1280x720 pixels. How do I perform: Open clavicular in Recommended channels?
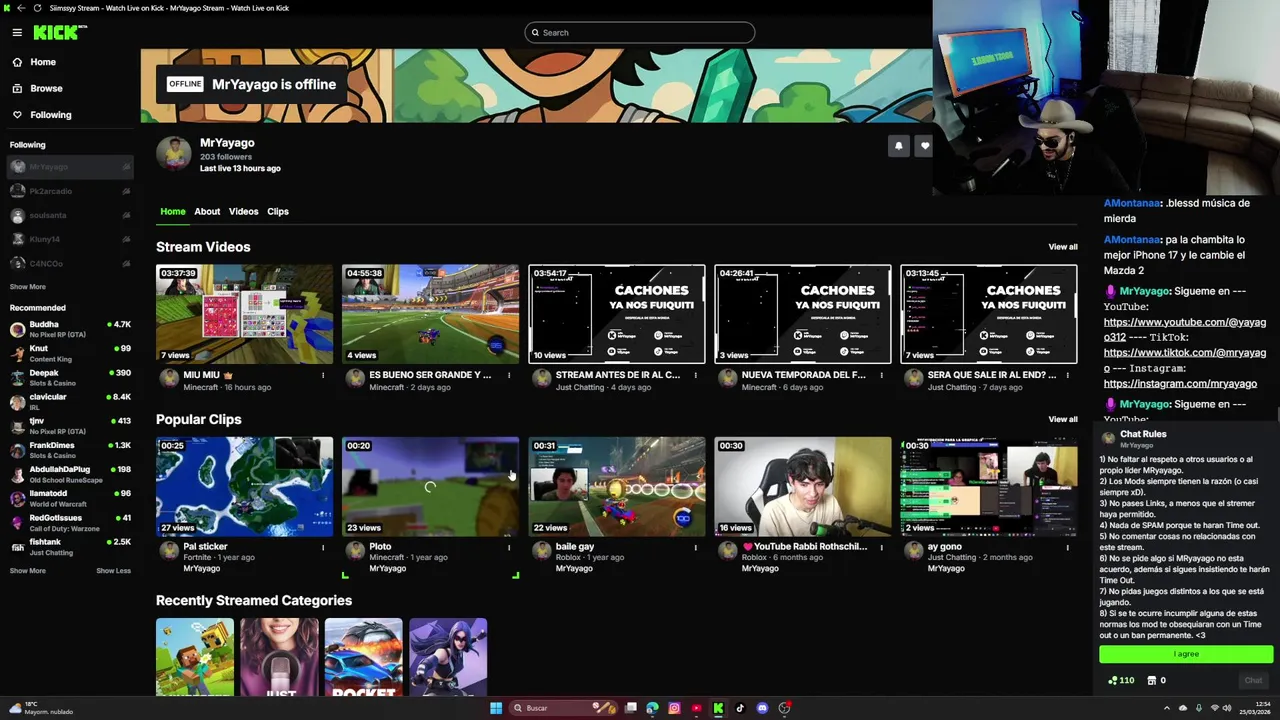(70, 401)
